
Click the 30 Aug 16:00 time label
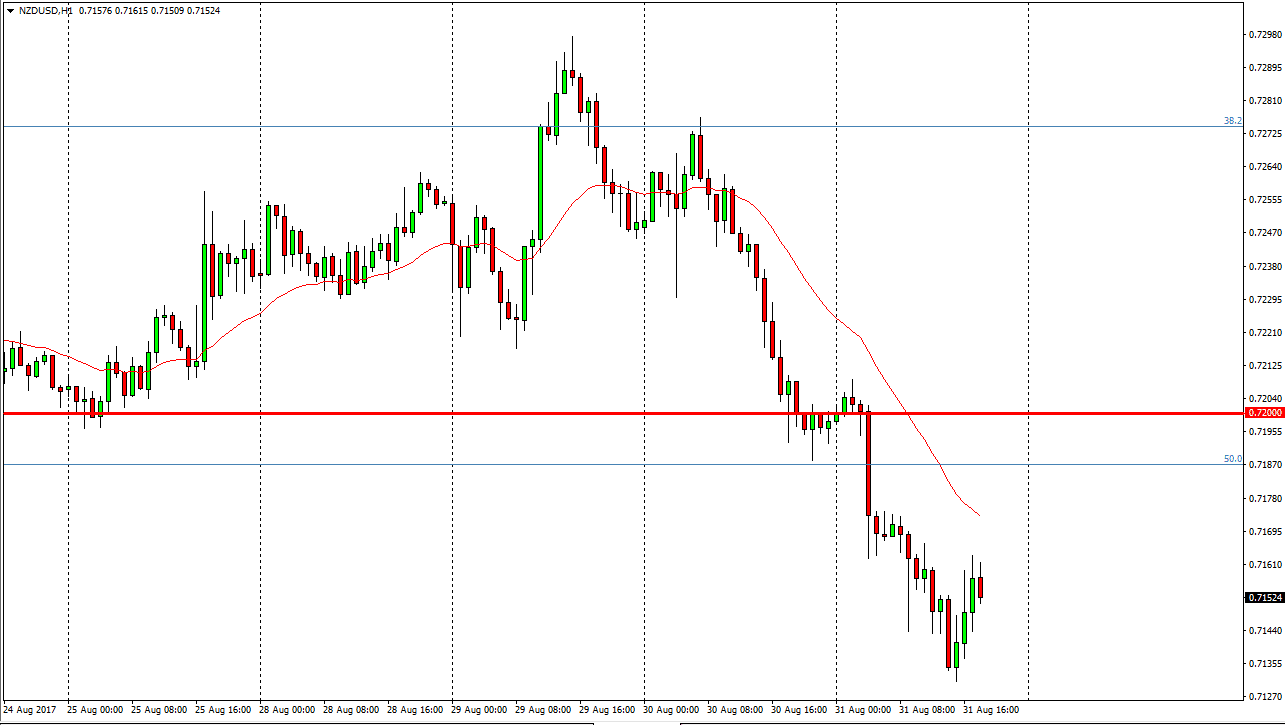click(801, 710)
